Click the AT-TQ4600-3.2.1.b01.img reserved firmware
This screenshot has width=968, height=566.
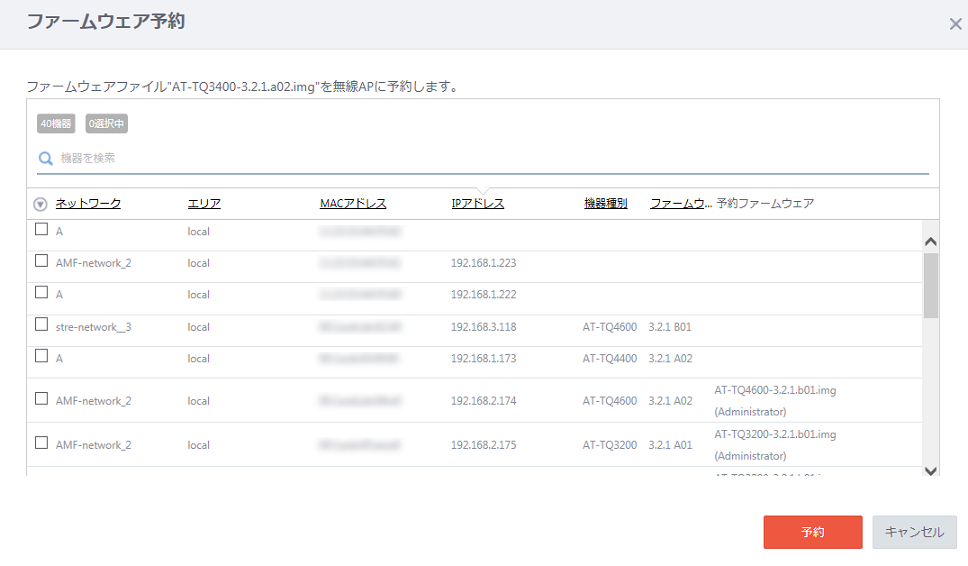[x=775, y=390]
